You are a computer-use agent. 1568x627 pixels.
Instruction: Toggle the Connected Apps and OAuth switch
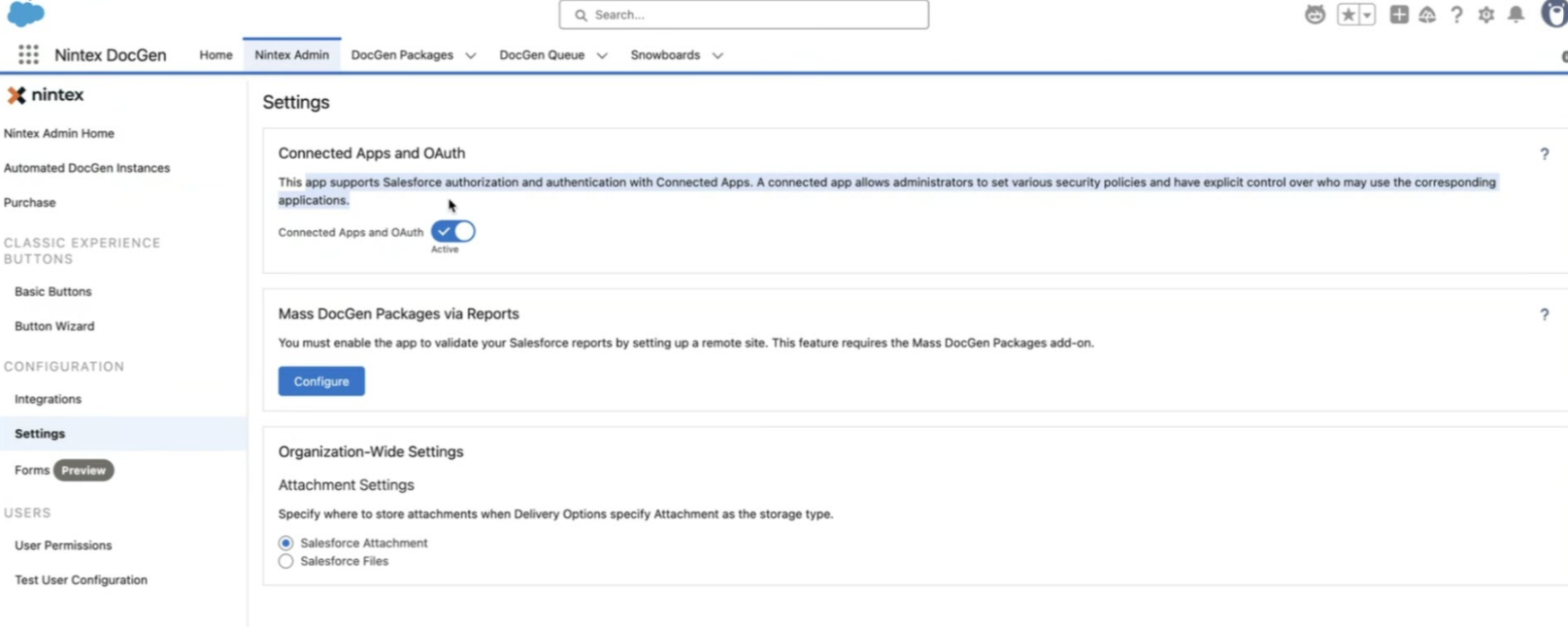coord(453,231)
